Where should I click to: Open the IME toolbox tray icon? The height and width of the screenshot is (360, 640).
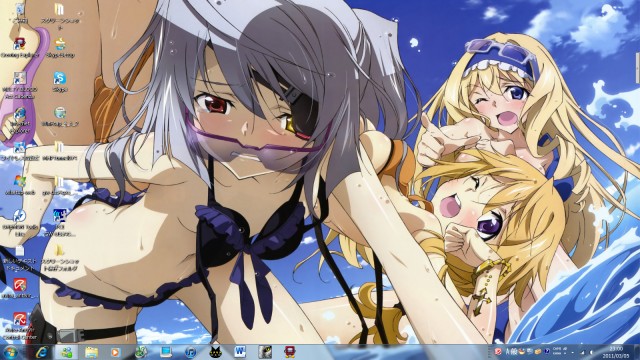[x=538, y=351]
